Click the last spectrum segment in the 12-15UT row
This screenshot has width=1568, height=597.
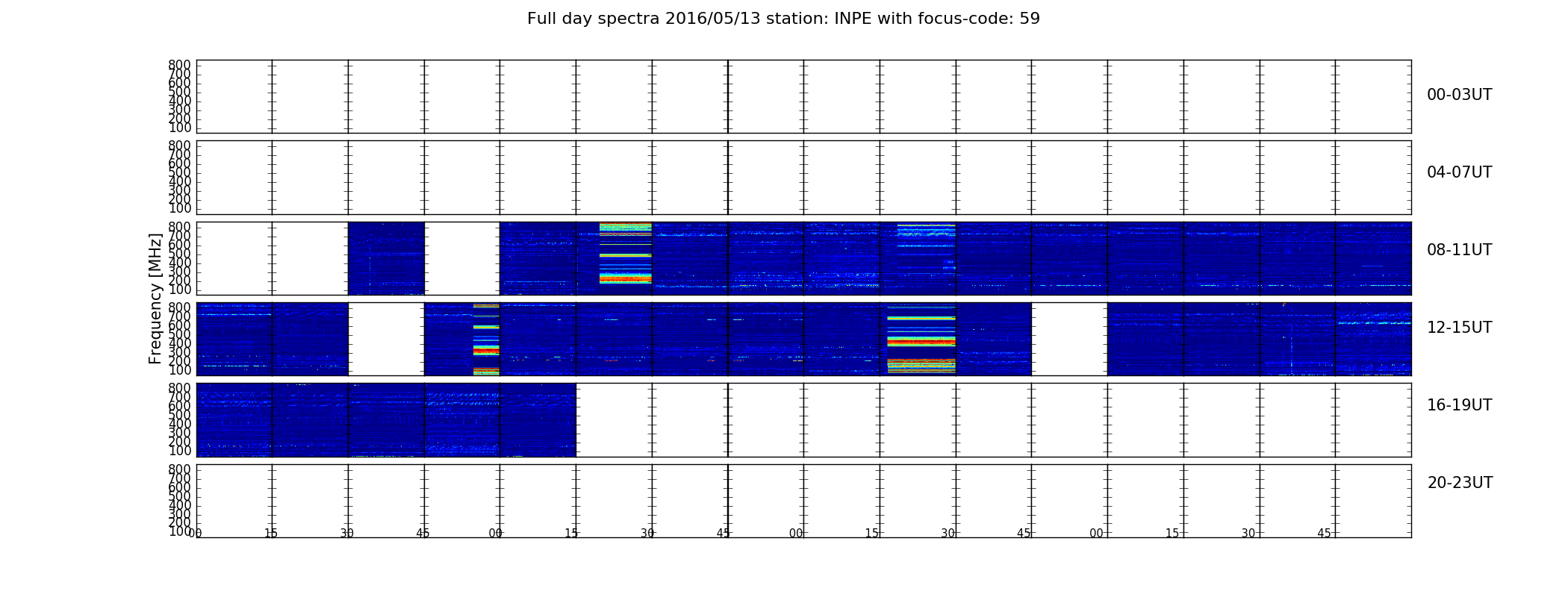point(1373,339)
